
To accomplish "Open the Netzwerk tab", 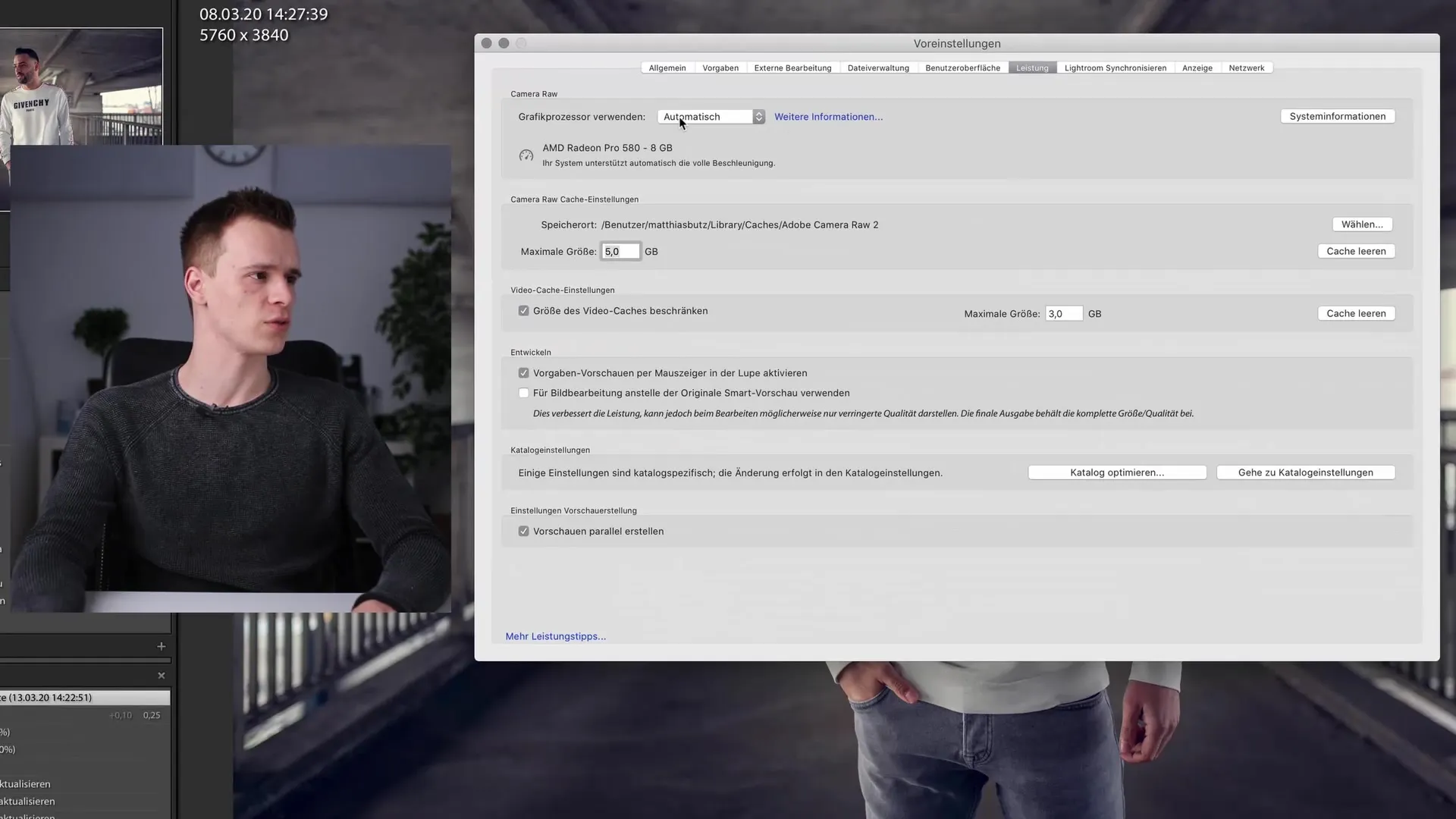I will click(x=1247, y=67).
